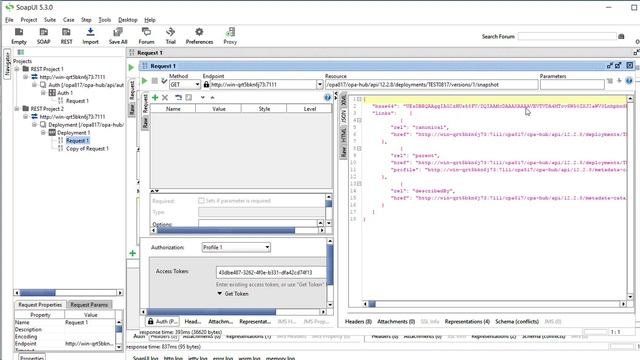Switch to the Request Params tab
Viewport: 640px width, 360px height.
(89, 304)
